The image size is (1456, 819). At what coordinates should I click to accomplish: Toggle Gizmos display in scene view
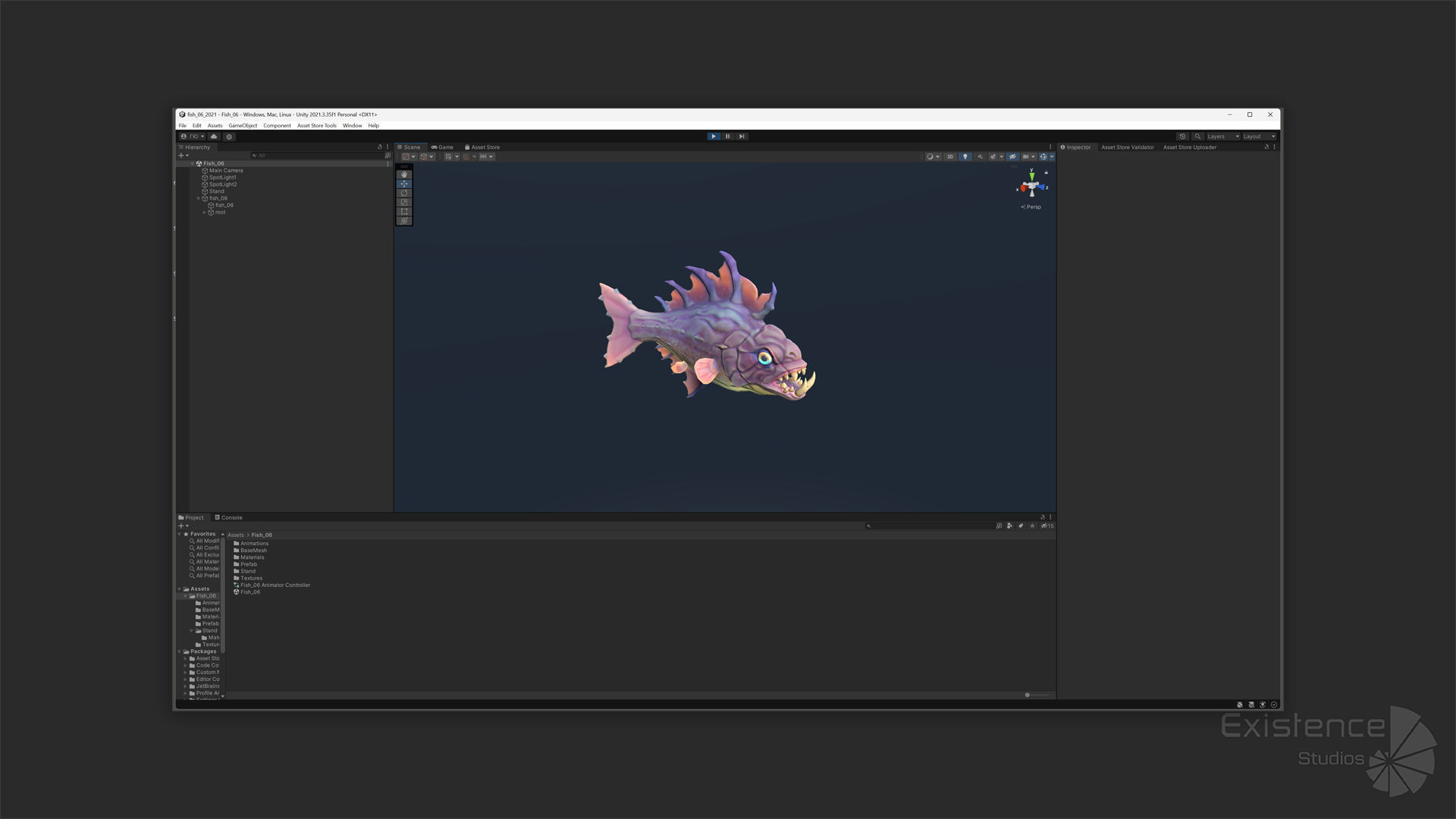[x=1043, y=156]
